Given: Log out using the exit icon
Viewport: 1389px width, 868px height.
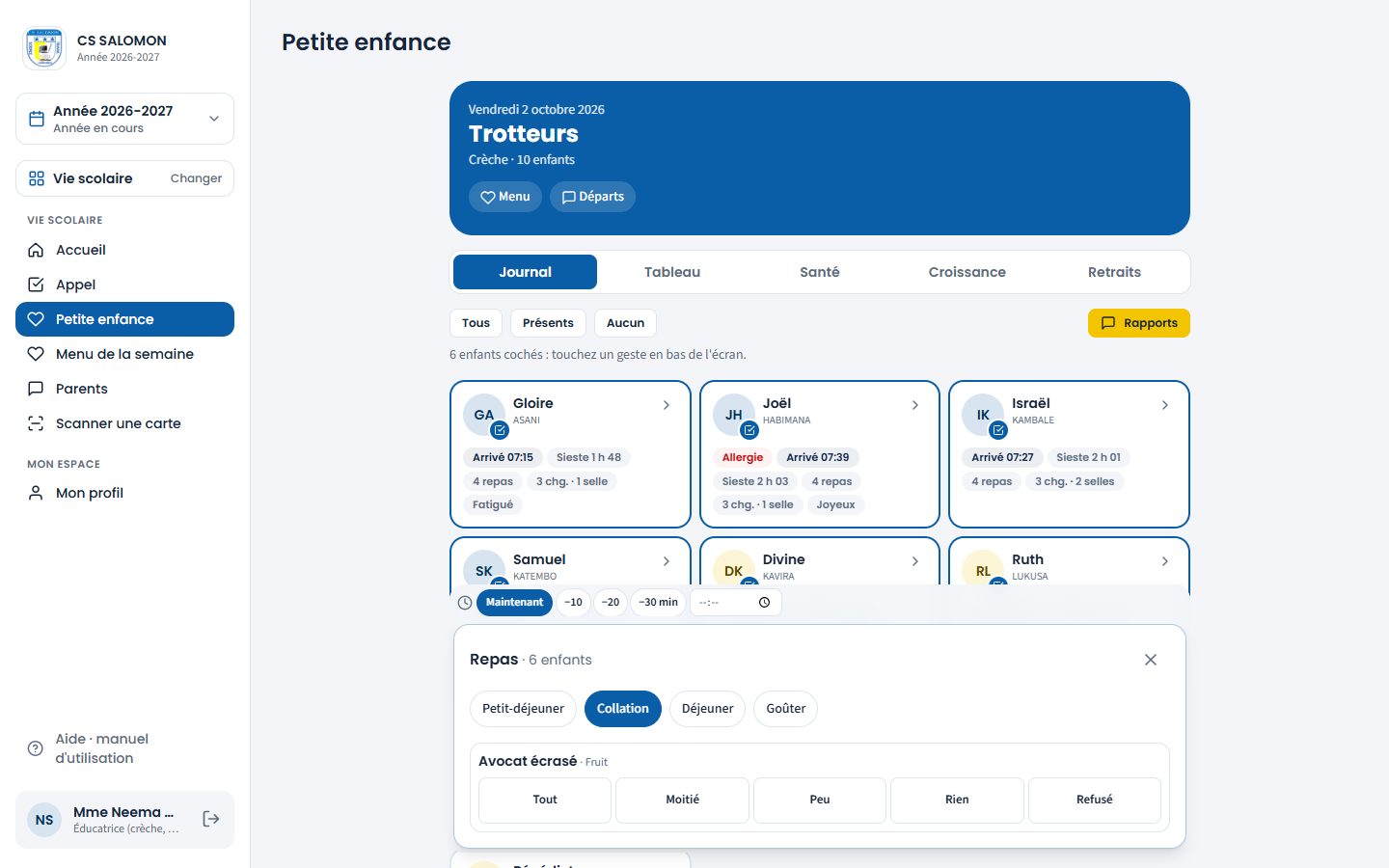Looking at the screenshot, I should (211, 819).
